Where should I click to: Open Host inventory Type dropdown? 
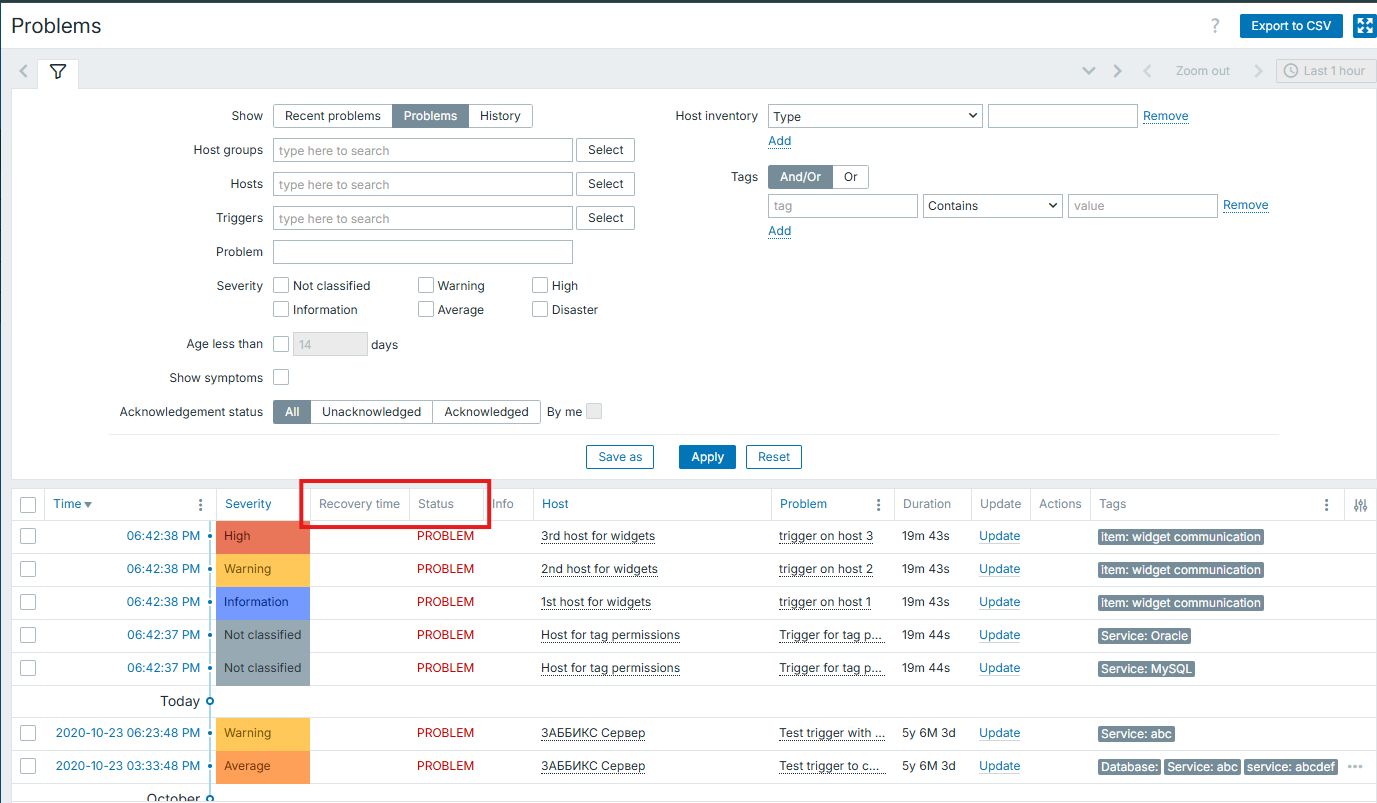[x=875, y=116]
